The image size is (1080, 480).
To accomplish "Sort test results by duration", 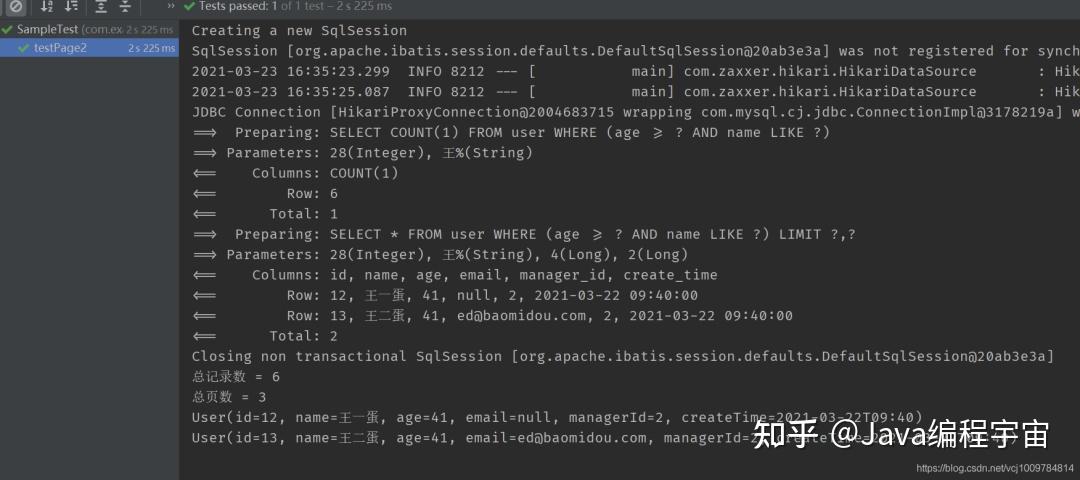I will tap(71, 7).
